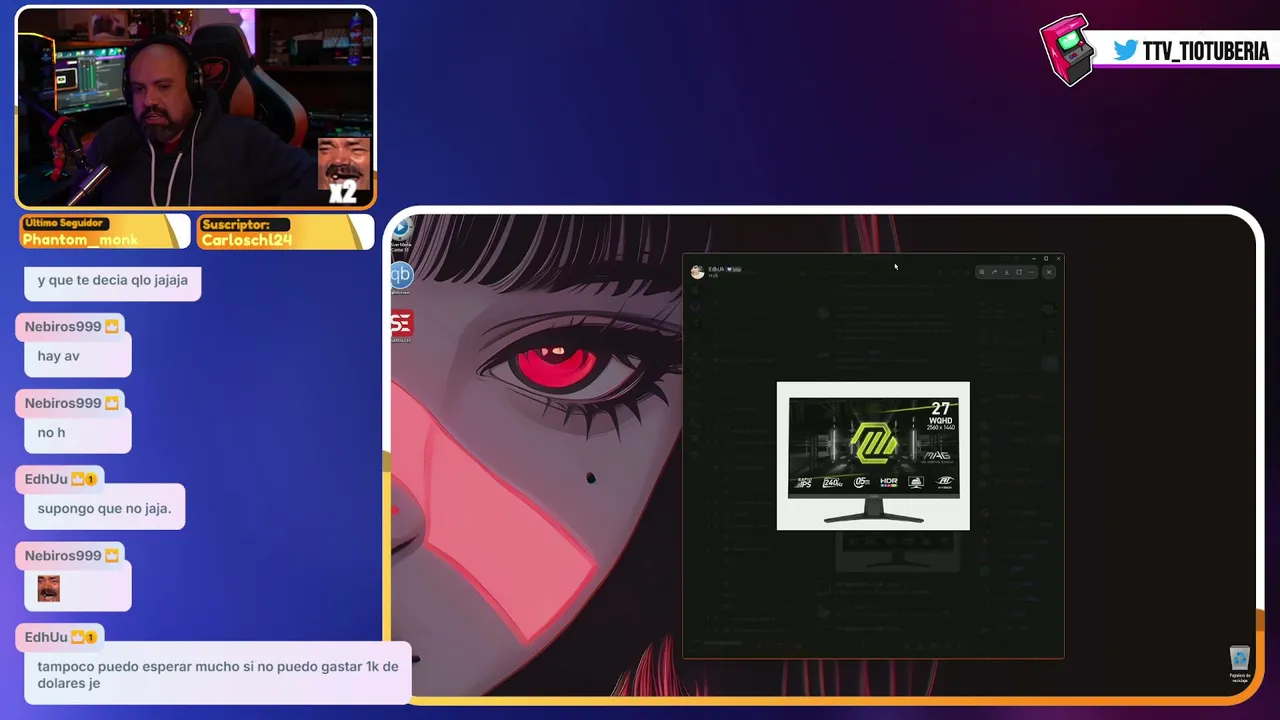Image resolution: width=1280 pixels, height=720 pixels.
Task: Maximize the chat app window
Action: 1046,259
